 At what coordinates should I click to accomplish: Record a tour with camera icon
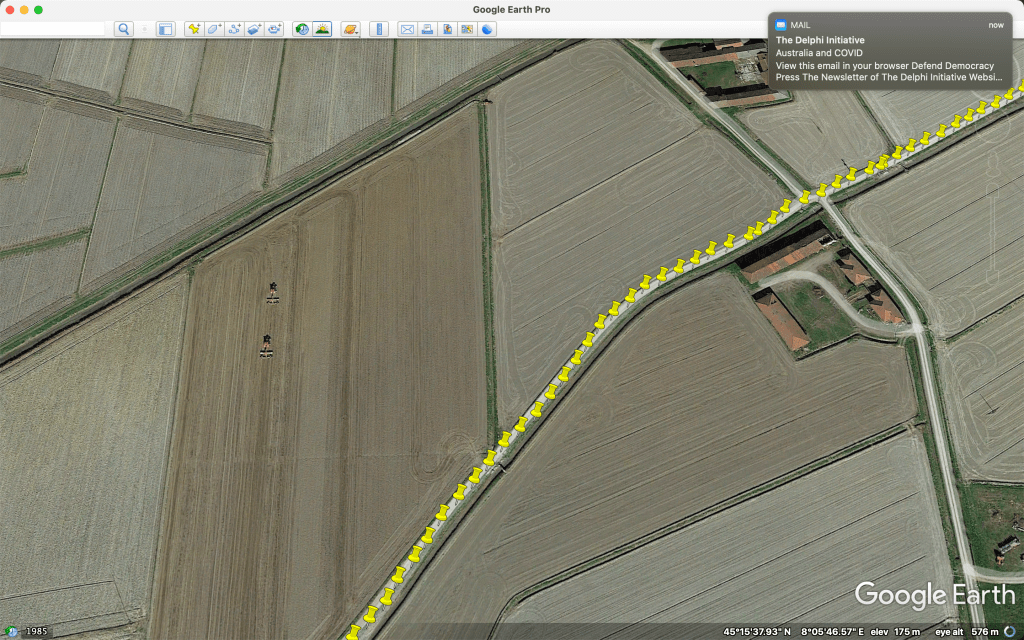pyautogui.click(x=274, y=29)
